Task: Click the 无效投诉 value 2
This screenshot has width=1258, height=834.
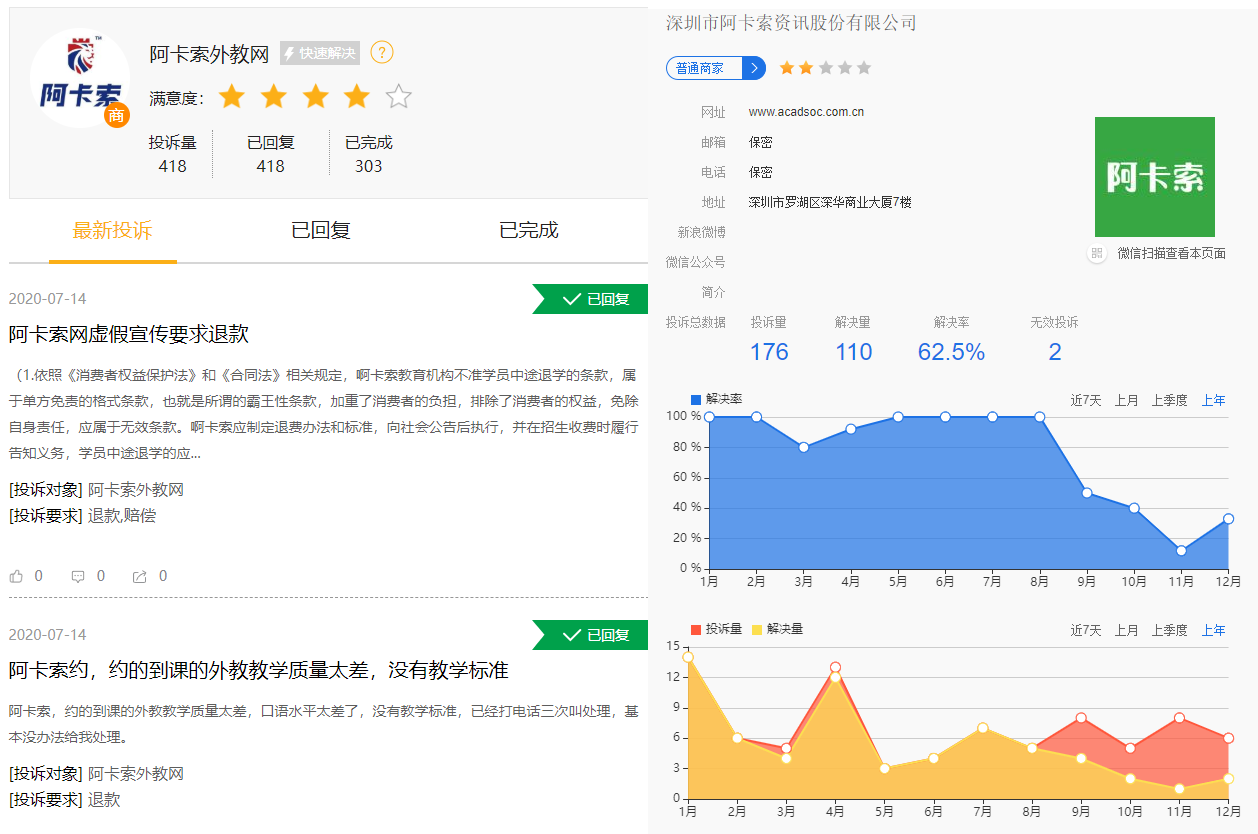Action: [1055, 352]
